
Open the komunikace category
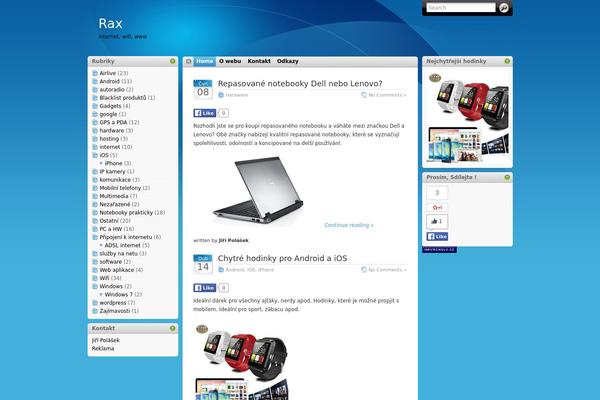[x=115, y=180]
